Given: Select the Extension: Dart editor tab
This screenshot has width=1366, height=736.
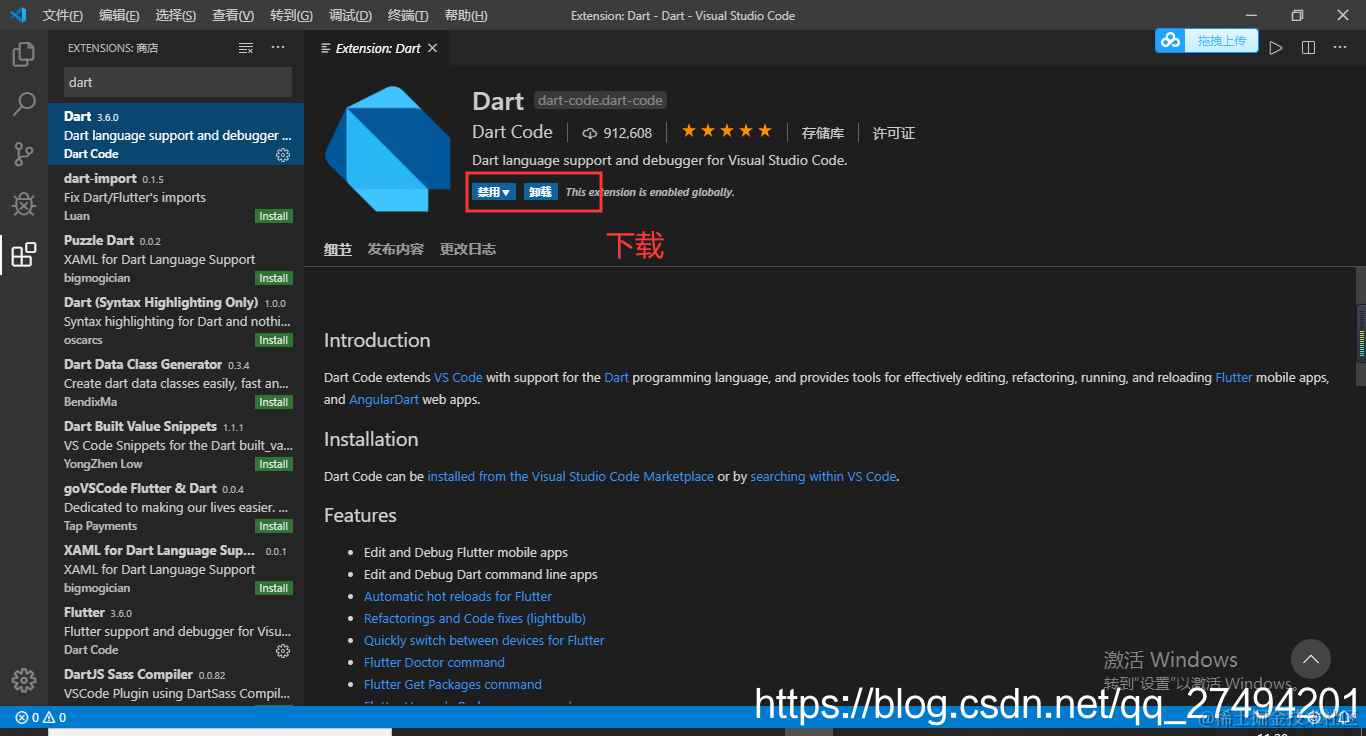Looking at the screenshot, I should [x=378, y=48].
